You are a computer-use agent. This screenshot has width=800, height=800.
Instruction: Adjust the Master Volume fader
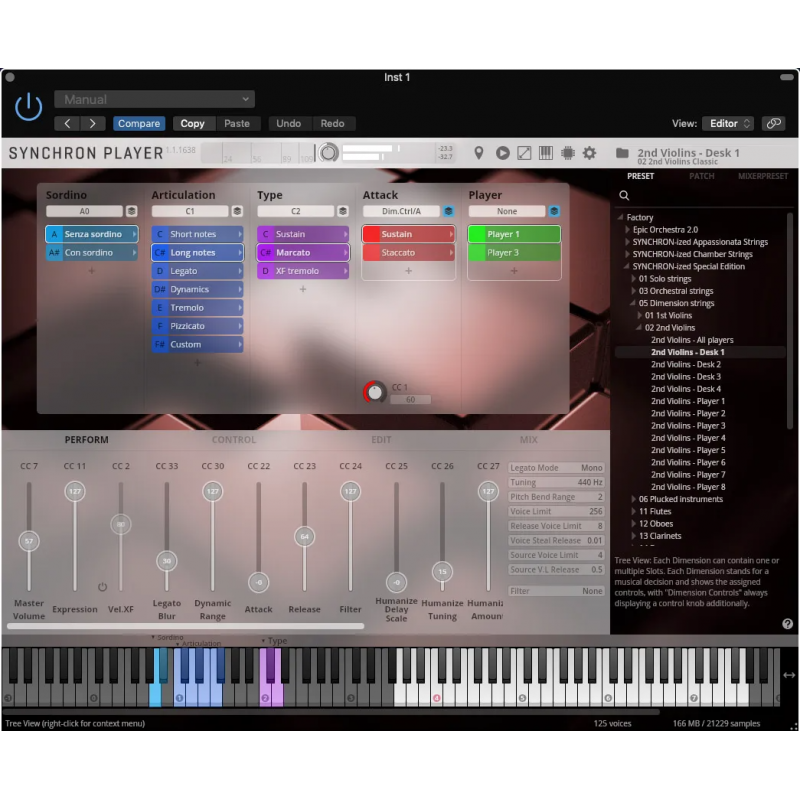[x=29, y=540]
